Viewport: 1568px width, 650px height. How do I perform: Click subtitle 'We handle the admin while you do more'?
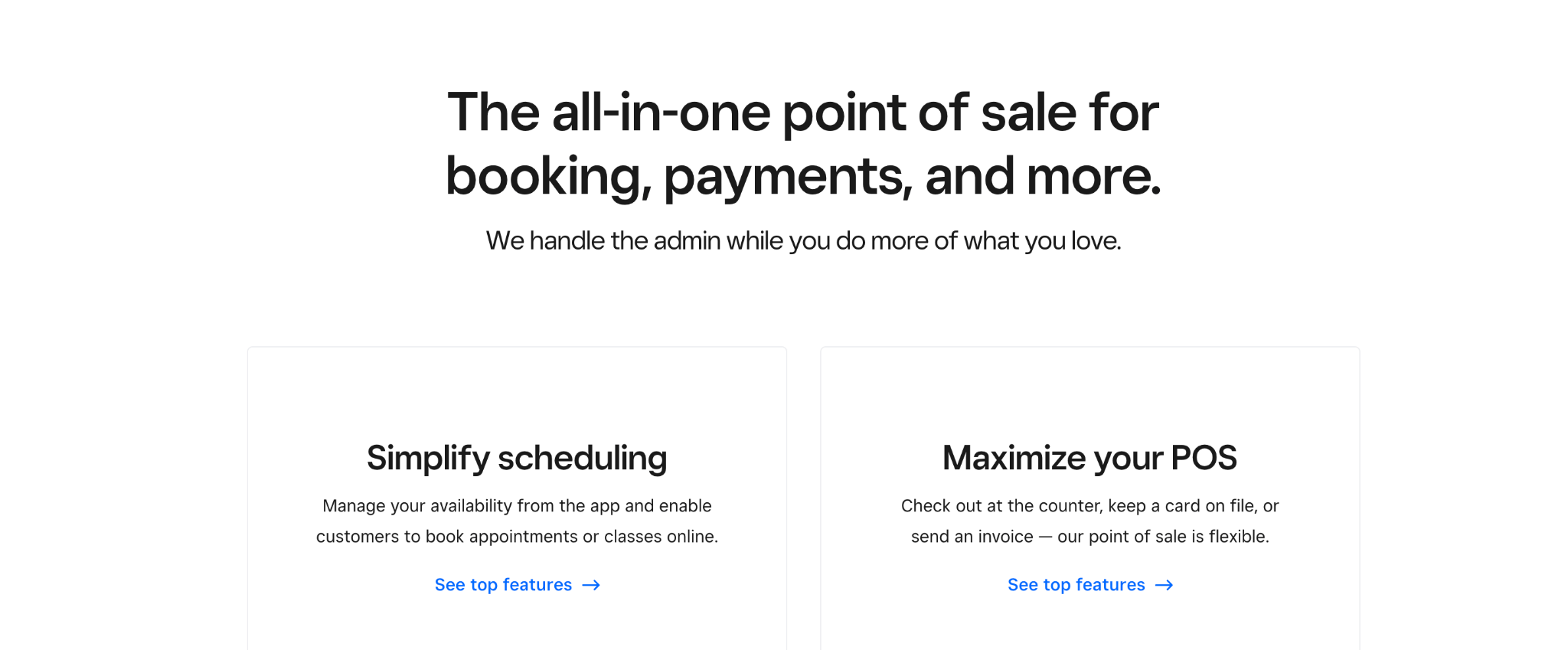[x=707, y=240]
